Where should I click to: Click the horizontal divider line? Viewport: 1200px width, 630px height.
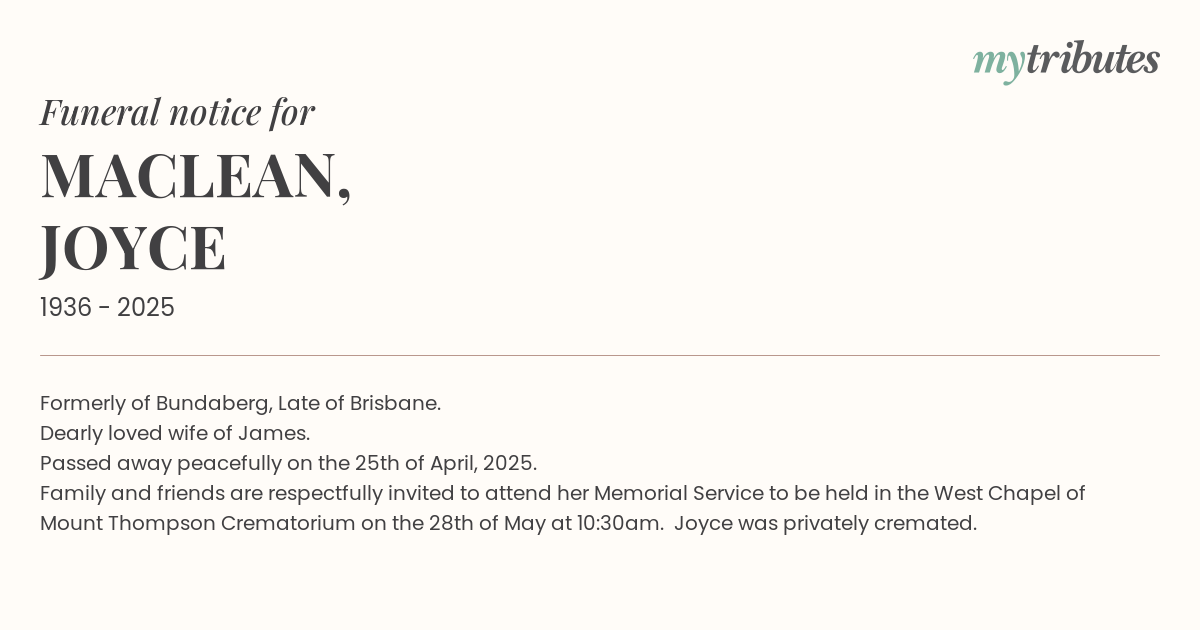pos(600,355)
